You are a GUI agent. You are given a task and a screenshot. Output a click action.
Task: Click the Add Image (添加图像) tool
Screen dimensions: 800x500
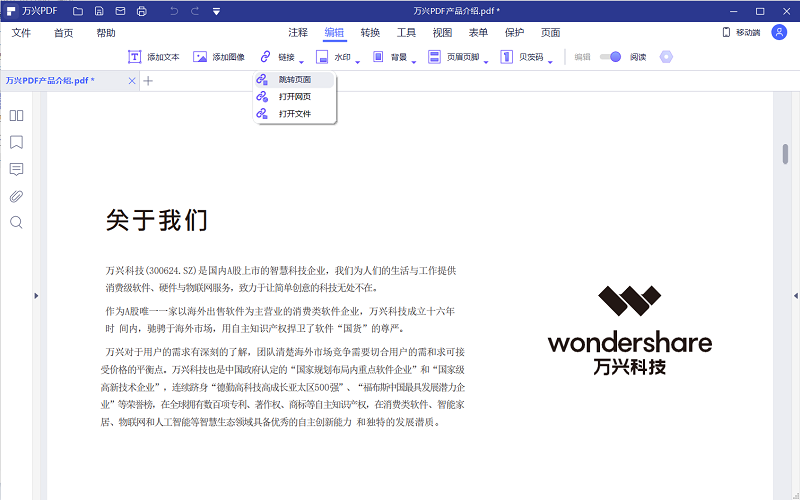pyautogui.click(x=218, y=58)
